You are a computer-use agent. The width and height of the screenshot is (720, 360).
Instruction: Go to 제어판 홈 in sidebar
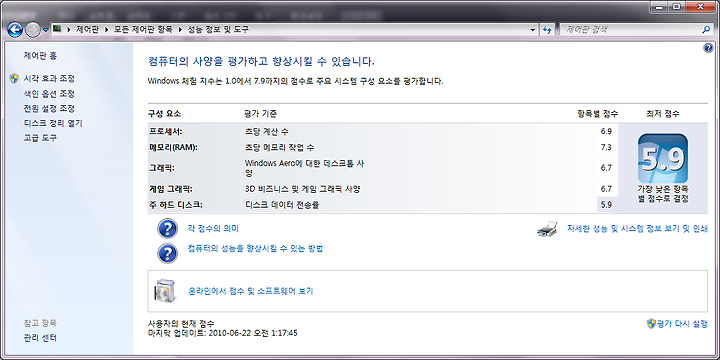coord(40,56)
